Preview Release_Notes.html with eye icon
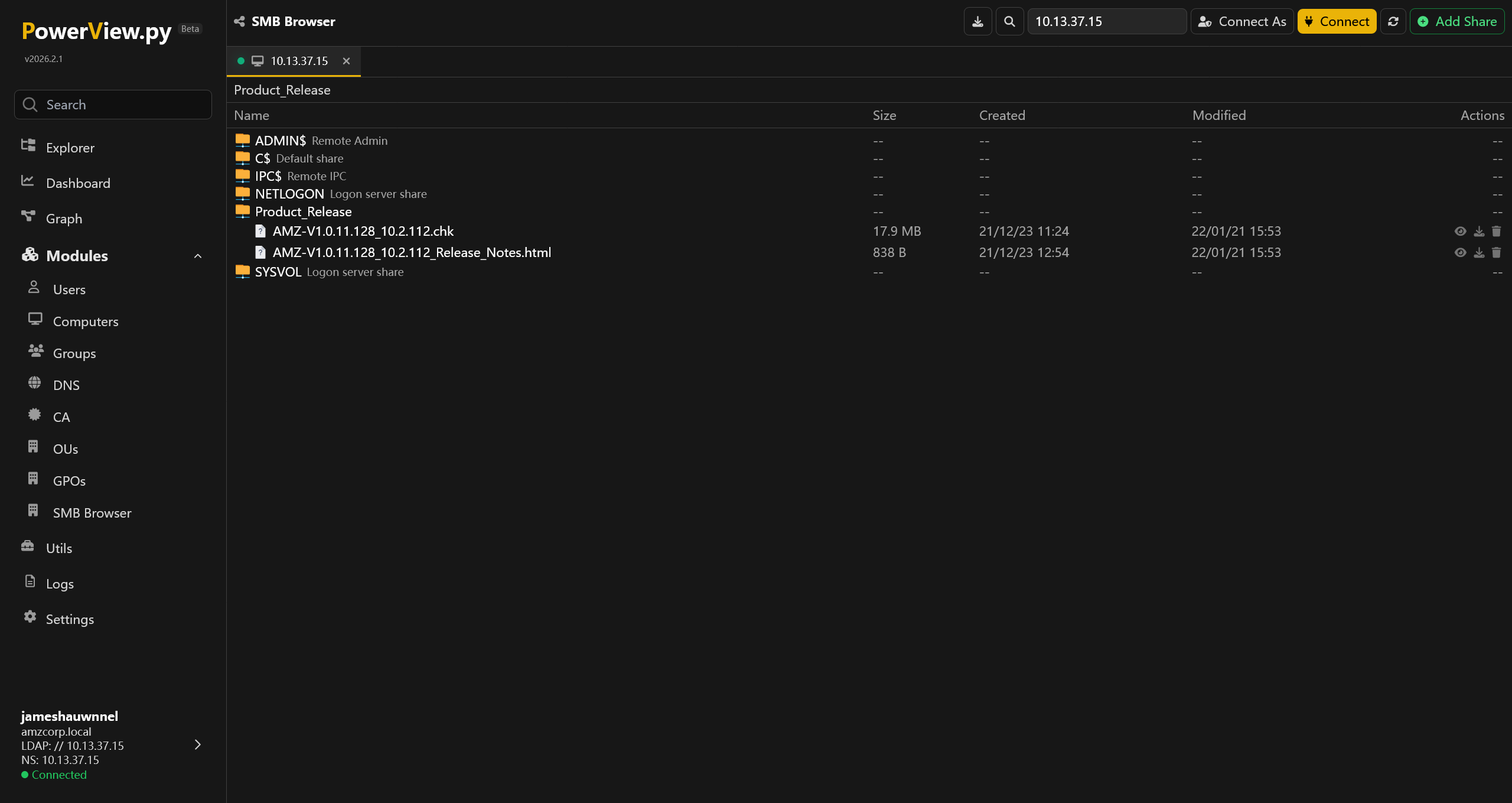The image size is (1512, 803). (x=1460, y=253)
